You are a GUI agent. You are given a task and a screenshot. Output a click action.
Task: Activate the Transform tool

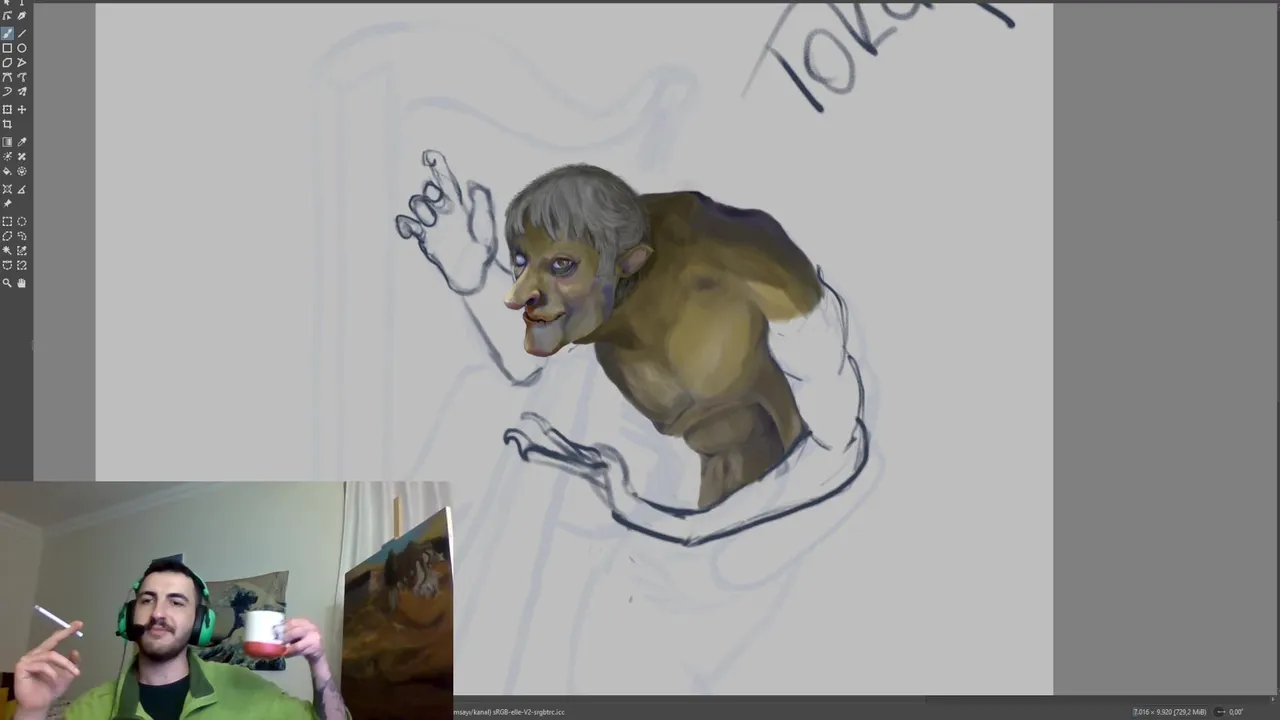[x=7, y=109]
